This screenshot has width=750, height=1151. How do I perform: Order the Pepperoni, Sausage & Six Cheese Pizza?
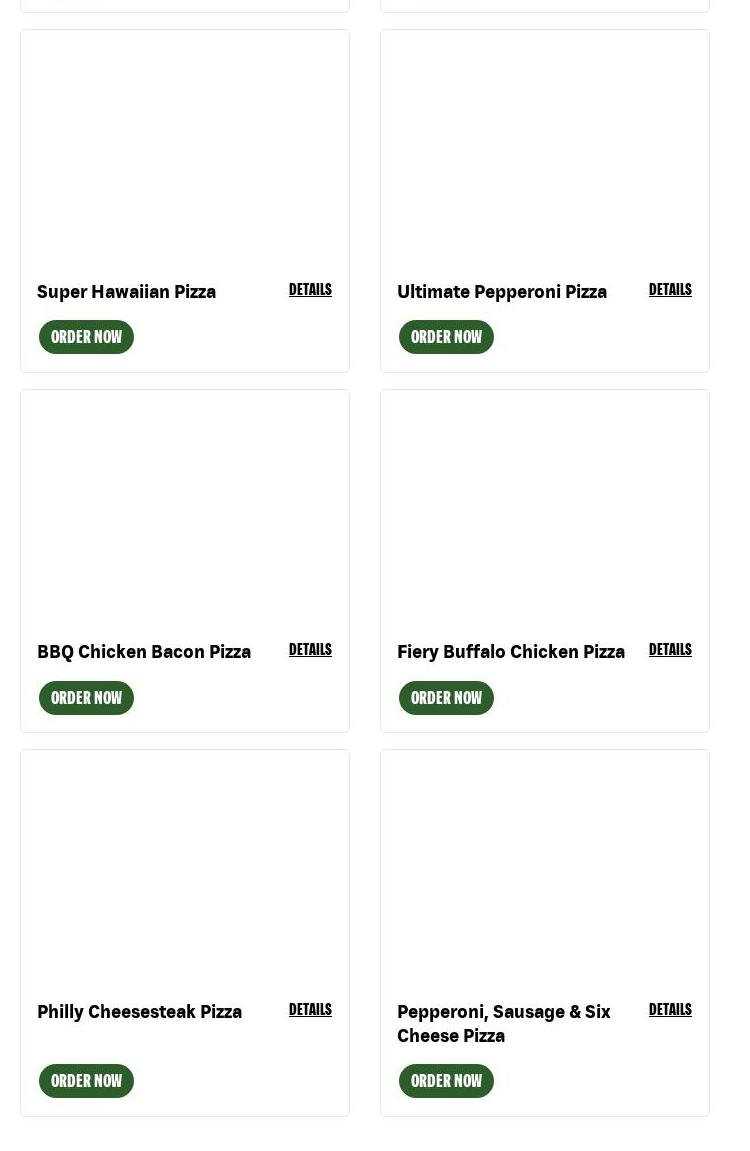click(446, 1081)
